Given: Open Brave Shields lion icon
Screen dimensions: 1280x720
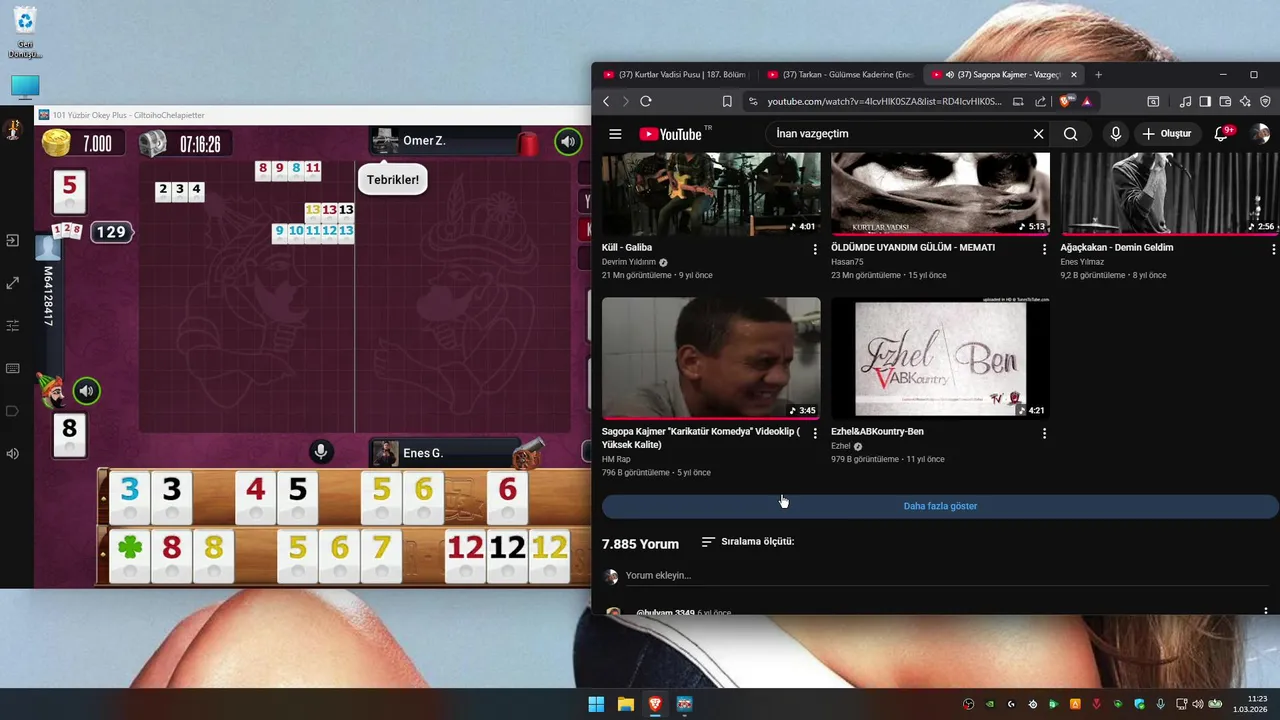Looking at the screenshot, I should click(1067, 101).
